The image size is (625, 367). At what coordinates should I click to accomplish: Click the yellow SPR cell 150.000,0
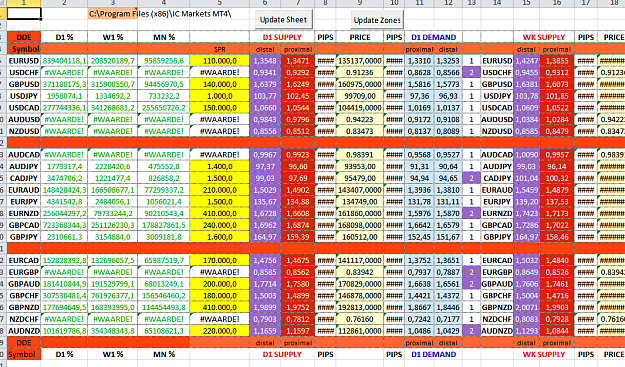220,108
